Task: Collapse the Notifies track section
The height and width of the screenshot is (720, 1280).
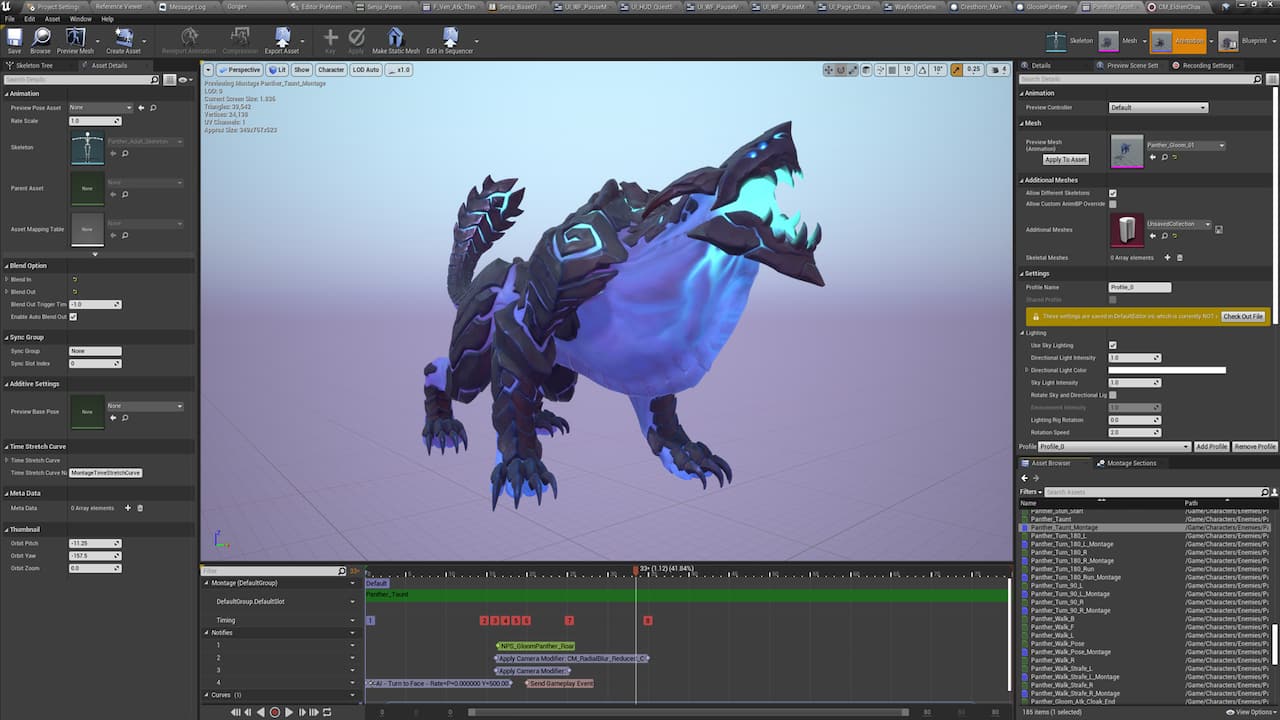Action: 207,633
